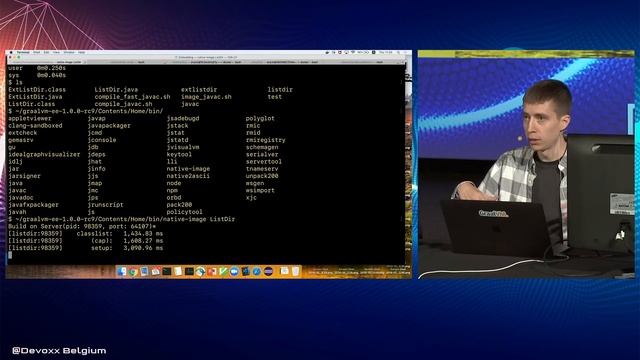Click the red presentation app icon in dock
The height and width of the screenshot is (360, 640).
(x=211, y=271)
